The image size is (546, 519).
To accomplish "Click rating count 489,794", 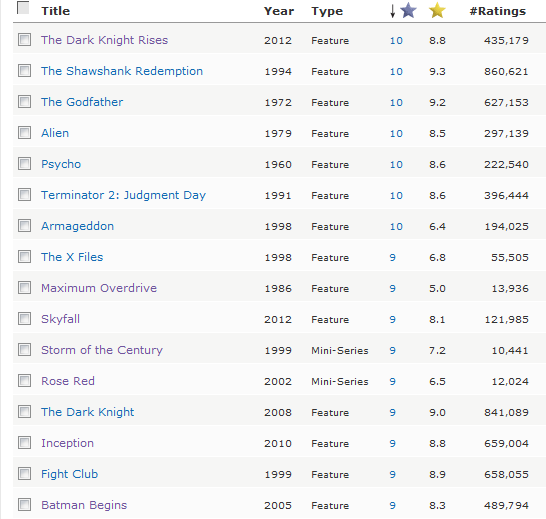I will tap(506, 505).
